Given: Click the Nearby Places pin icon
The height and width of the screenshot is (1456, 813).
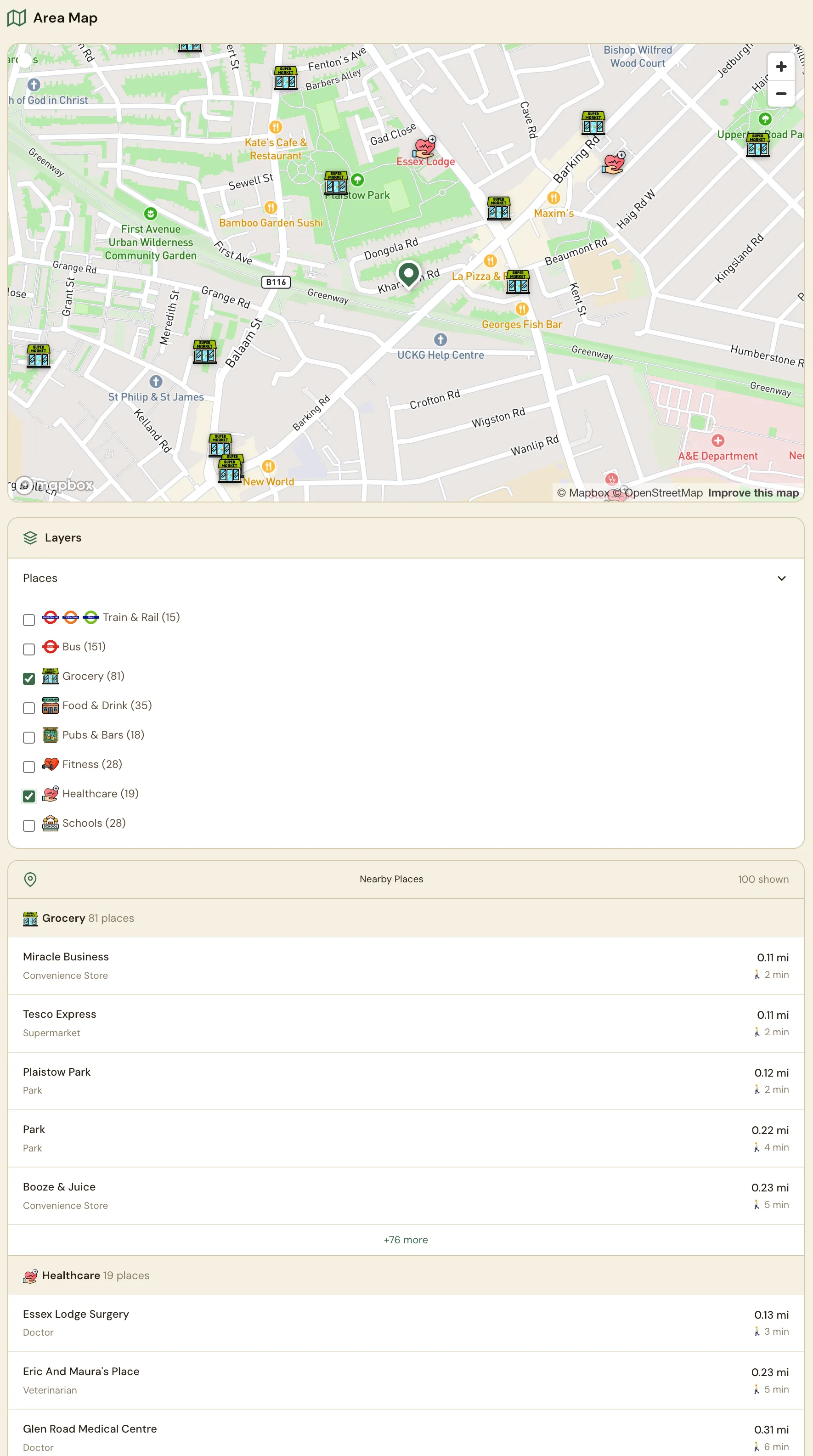Looking at the screenshot, I should [30, 880].
